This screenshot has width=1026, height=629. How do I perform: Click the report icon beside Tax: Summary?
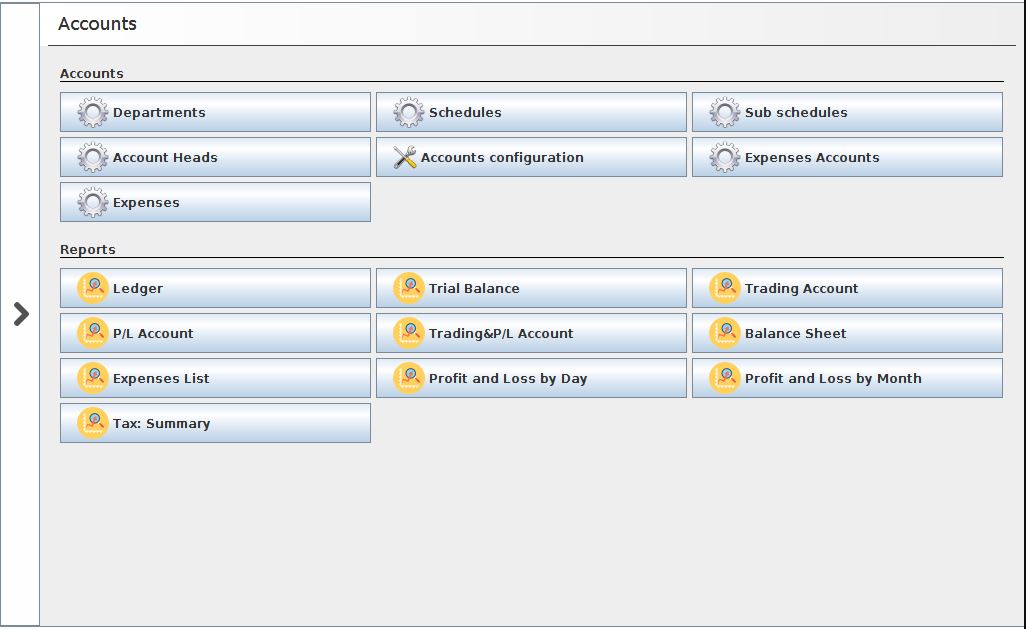[x=93, y=424]
